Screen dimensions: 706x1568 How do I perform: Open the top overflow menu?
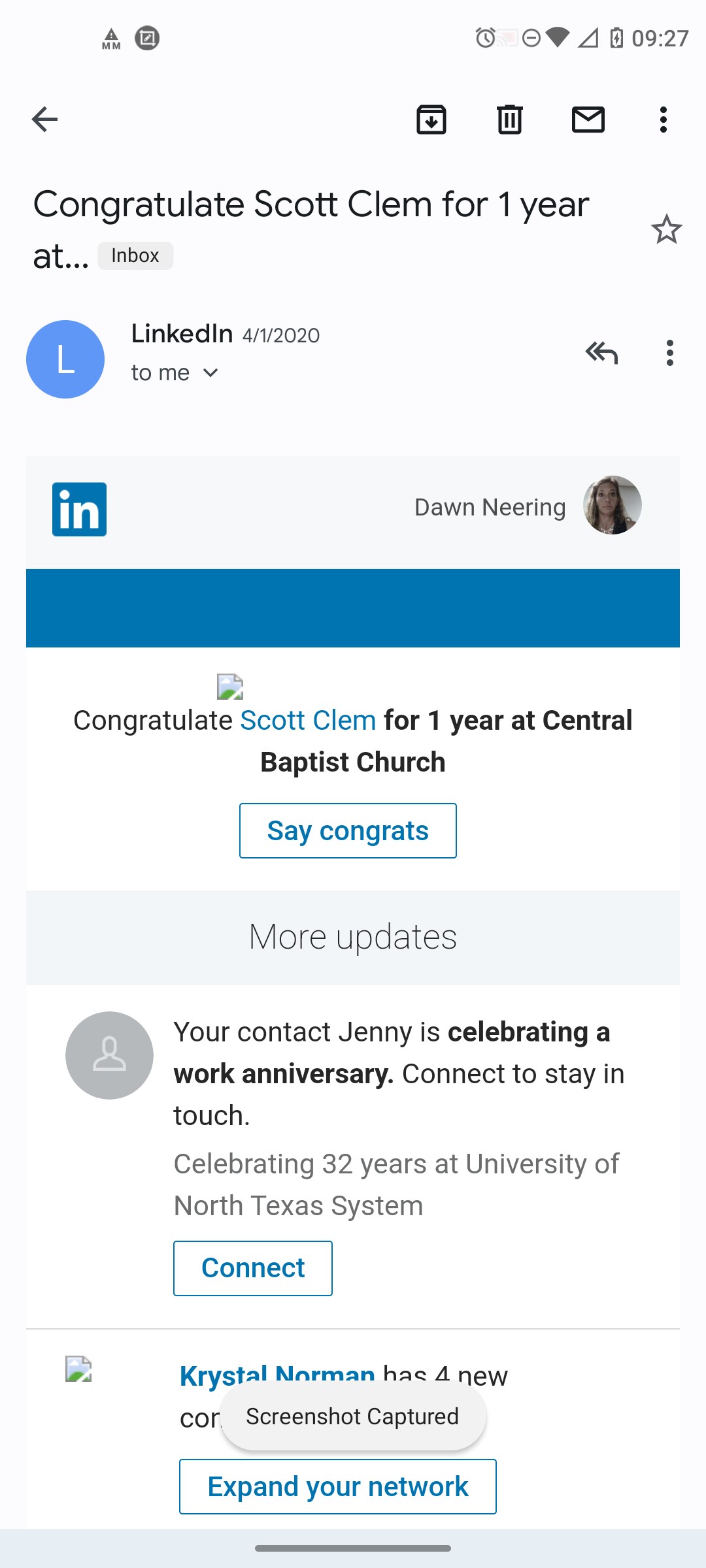pyautogui.click(x=664, y=120)
